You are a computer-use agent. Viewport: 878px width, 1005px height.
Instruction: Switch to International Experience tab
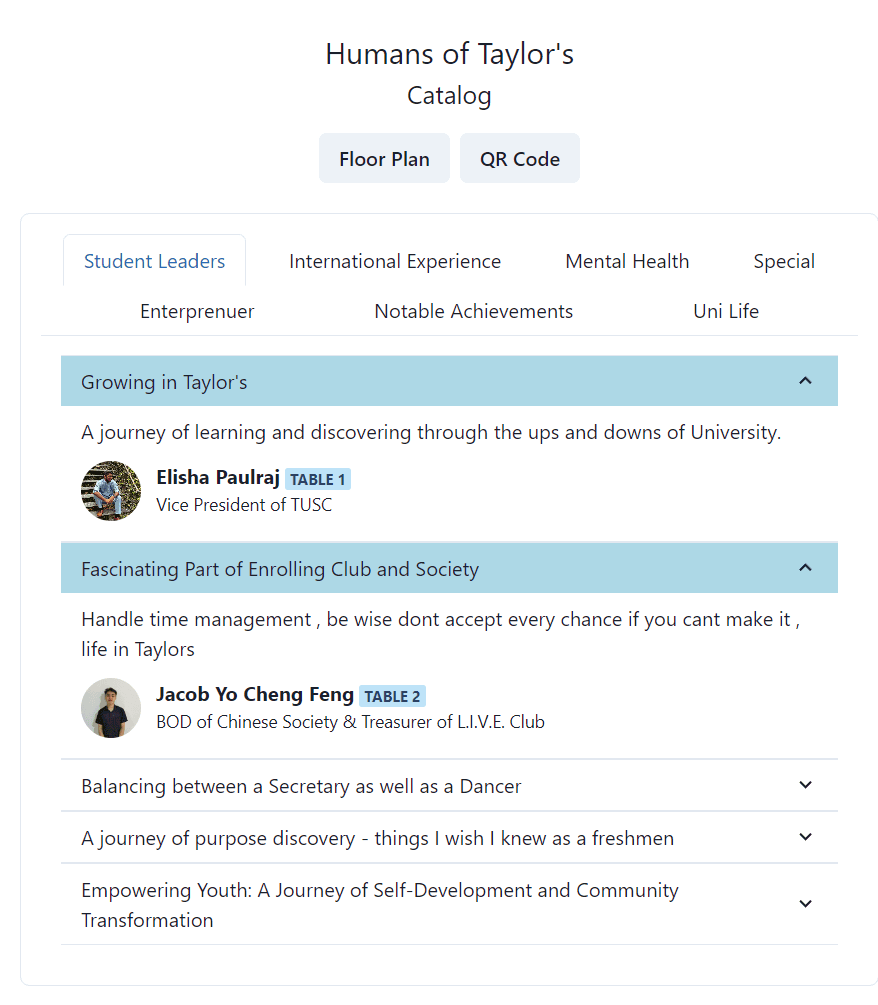click(395, 261)
